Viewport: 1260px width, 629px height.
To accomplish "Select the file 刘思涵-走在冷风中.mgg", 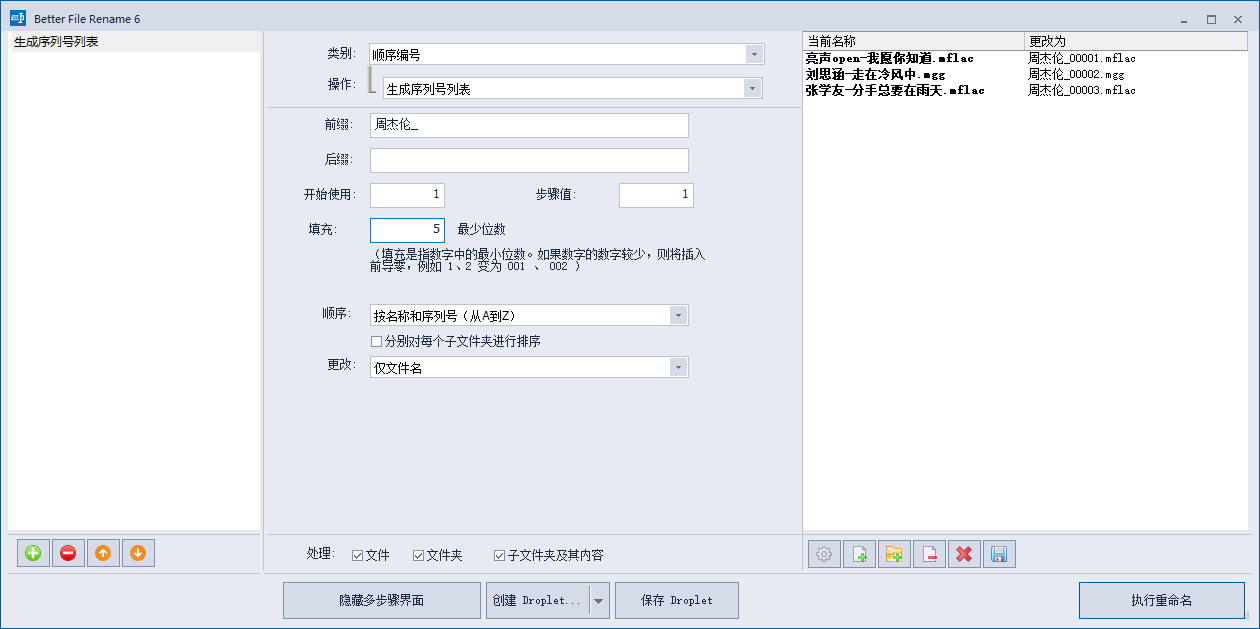I will pyautogui.click(x=875, y=74).
